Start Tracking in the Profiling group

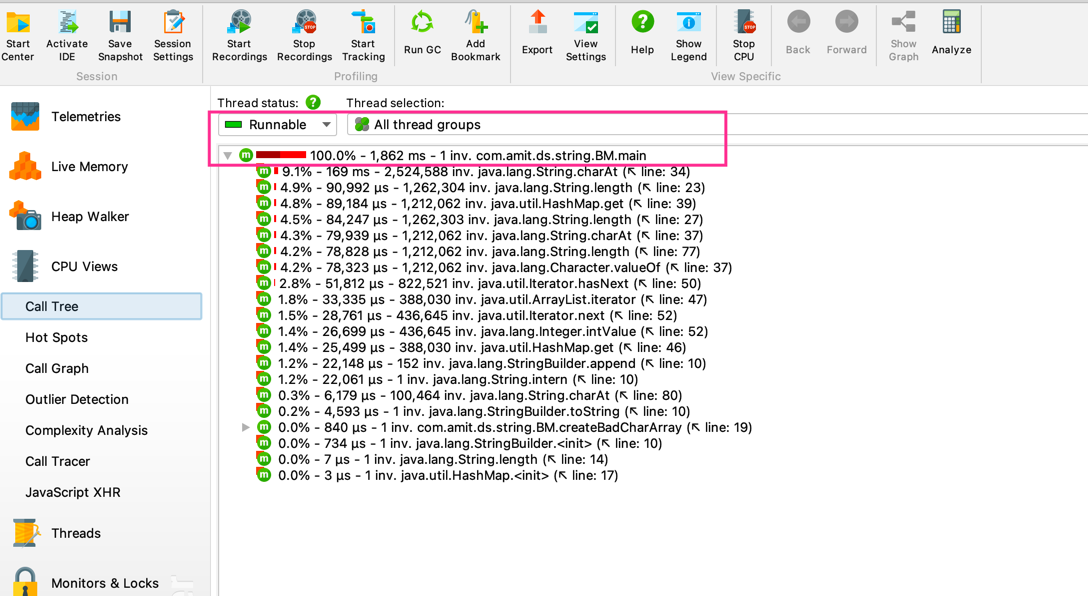coord(363,36)
